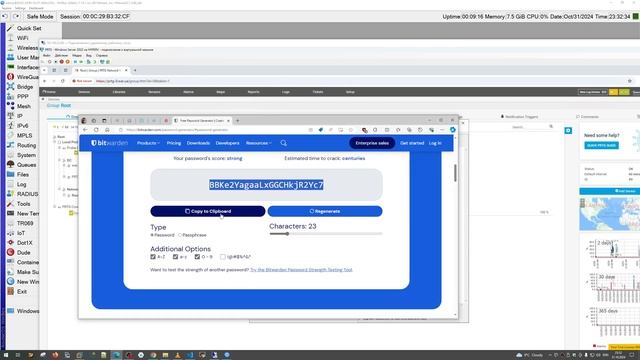Reload the PRTG browser page
640x360 pixels.
coord(62,81)
